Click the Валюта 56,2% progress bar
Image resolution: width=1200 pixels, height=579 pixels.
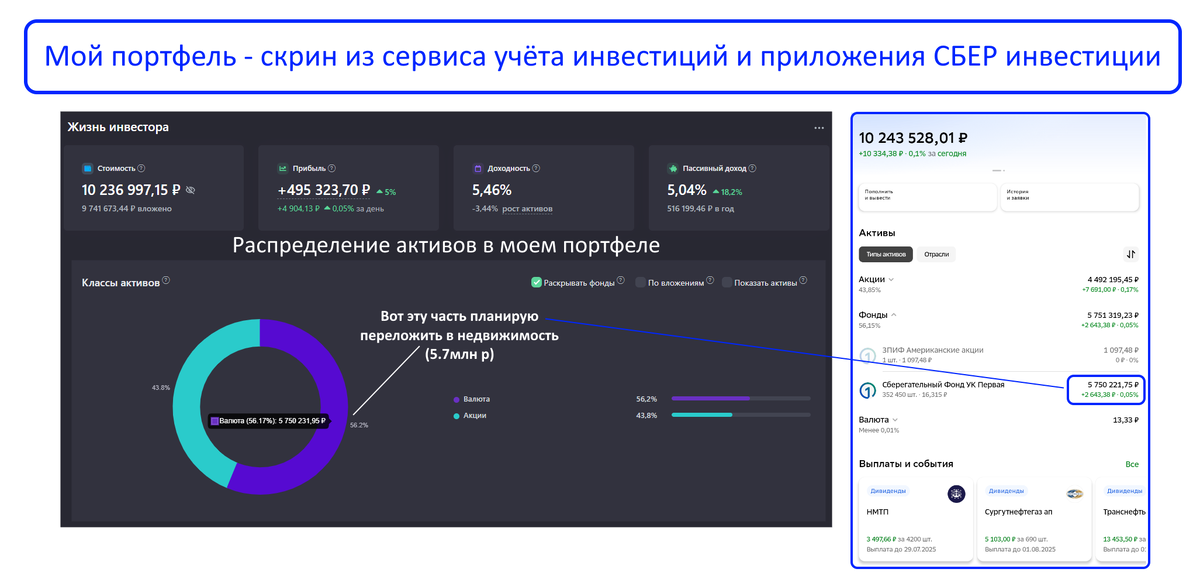(741, 398)
